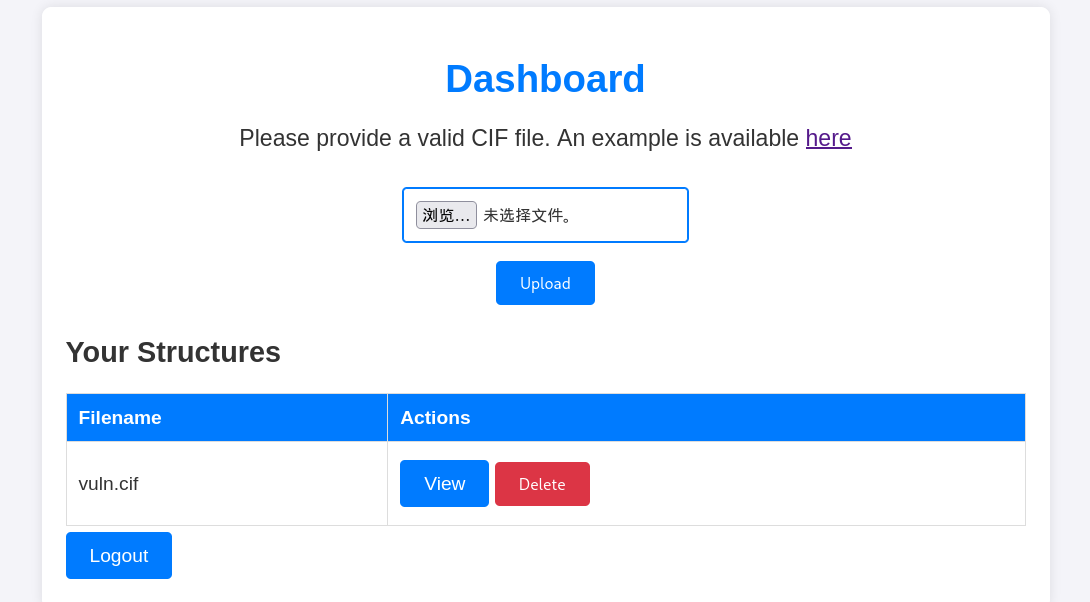Click the 未选择文件 no-file-selected label
Viewport: 1090px width, 602px height.
[x=528, y=215]
